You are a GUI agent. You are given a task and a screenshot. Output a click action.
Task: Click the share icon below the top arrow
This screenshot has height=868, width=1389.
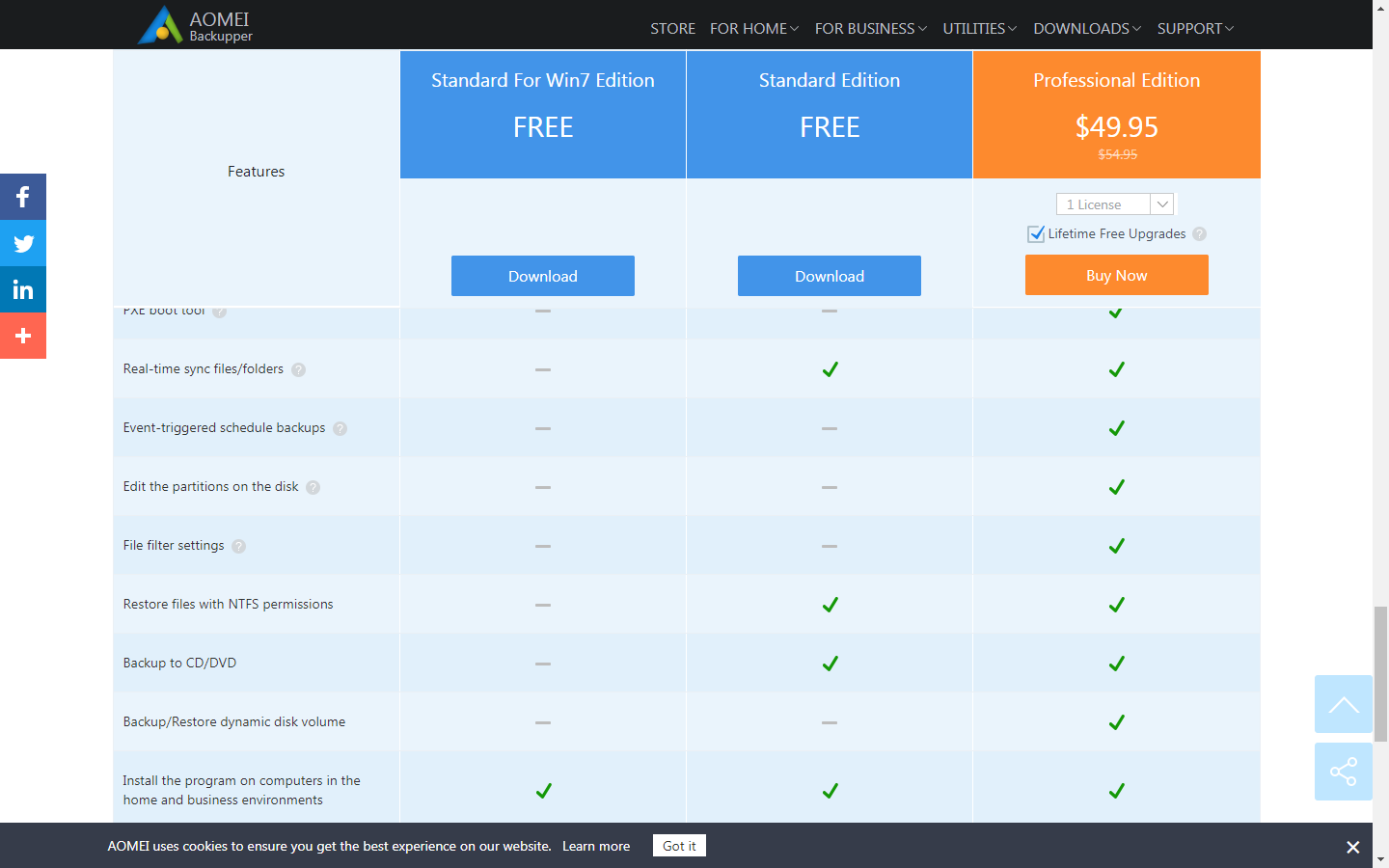pyautogui.click(x=1343, y=772)
